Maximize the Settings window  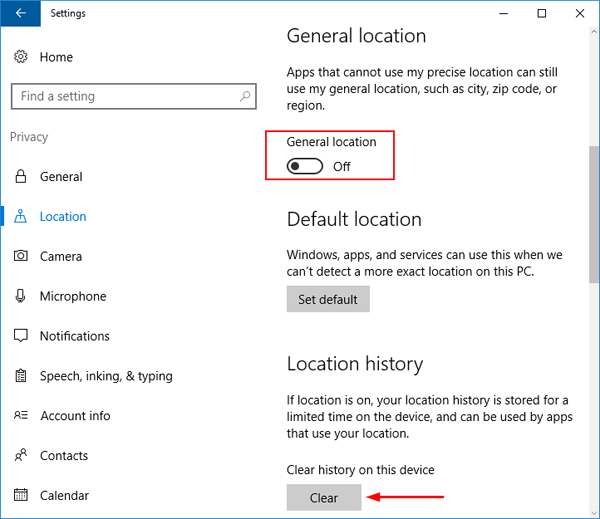pyautogui.click(x=541, y=14)
